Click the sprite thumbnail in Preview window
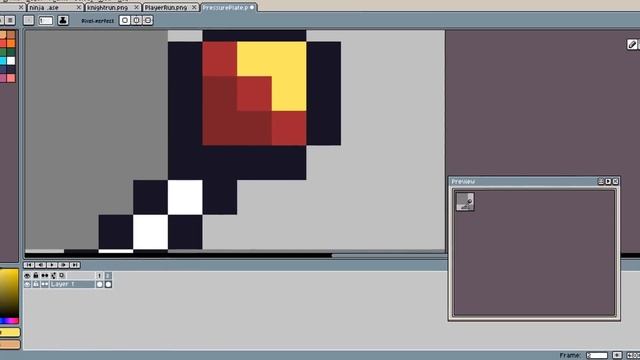Screen dimensions: 640x360 465,202
